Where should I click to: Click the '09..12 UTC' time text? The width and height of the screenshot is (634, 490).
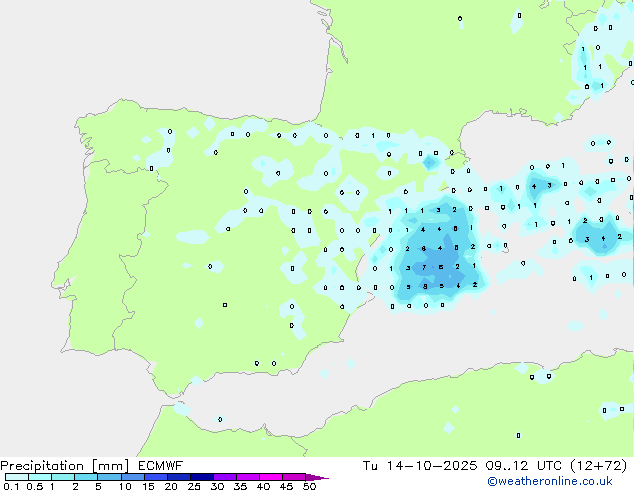pyautogui.click(x=524, y=466)
